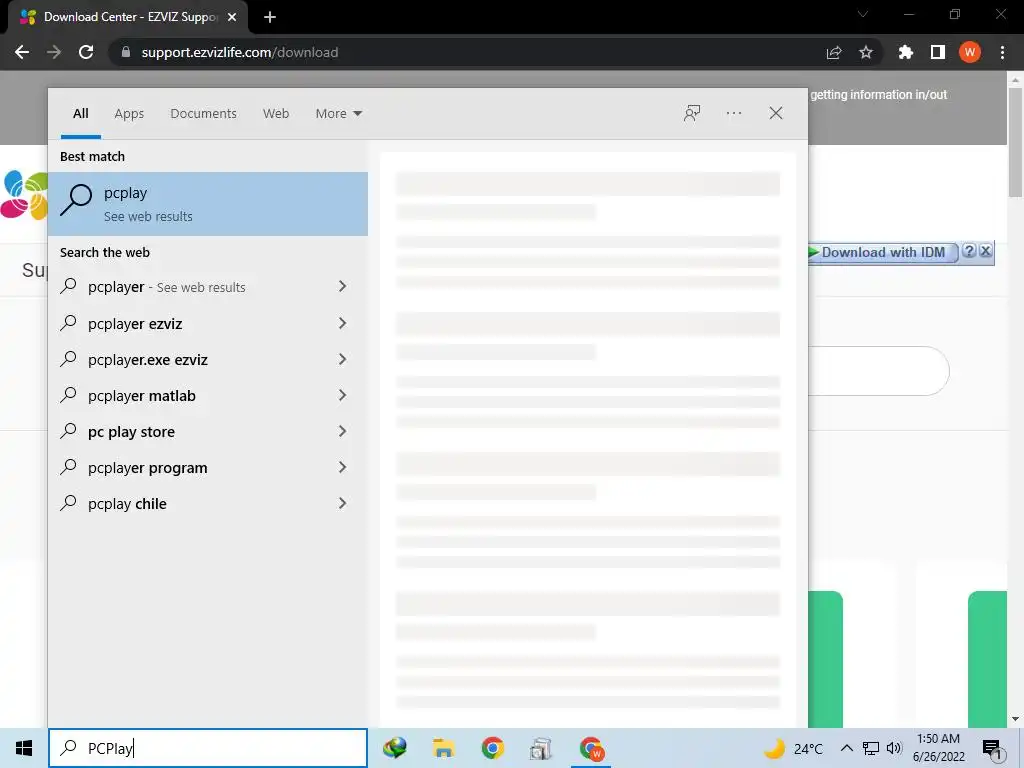
Task: Open the notification center icon
Action: click(x=993, y=750)
